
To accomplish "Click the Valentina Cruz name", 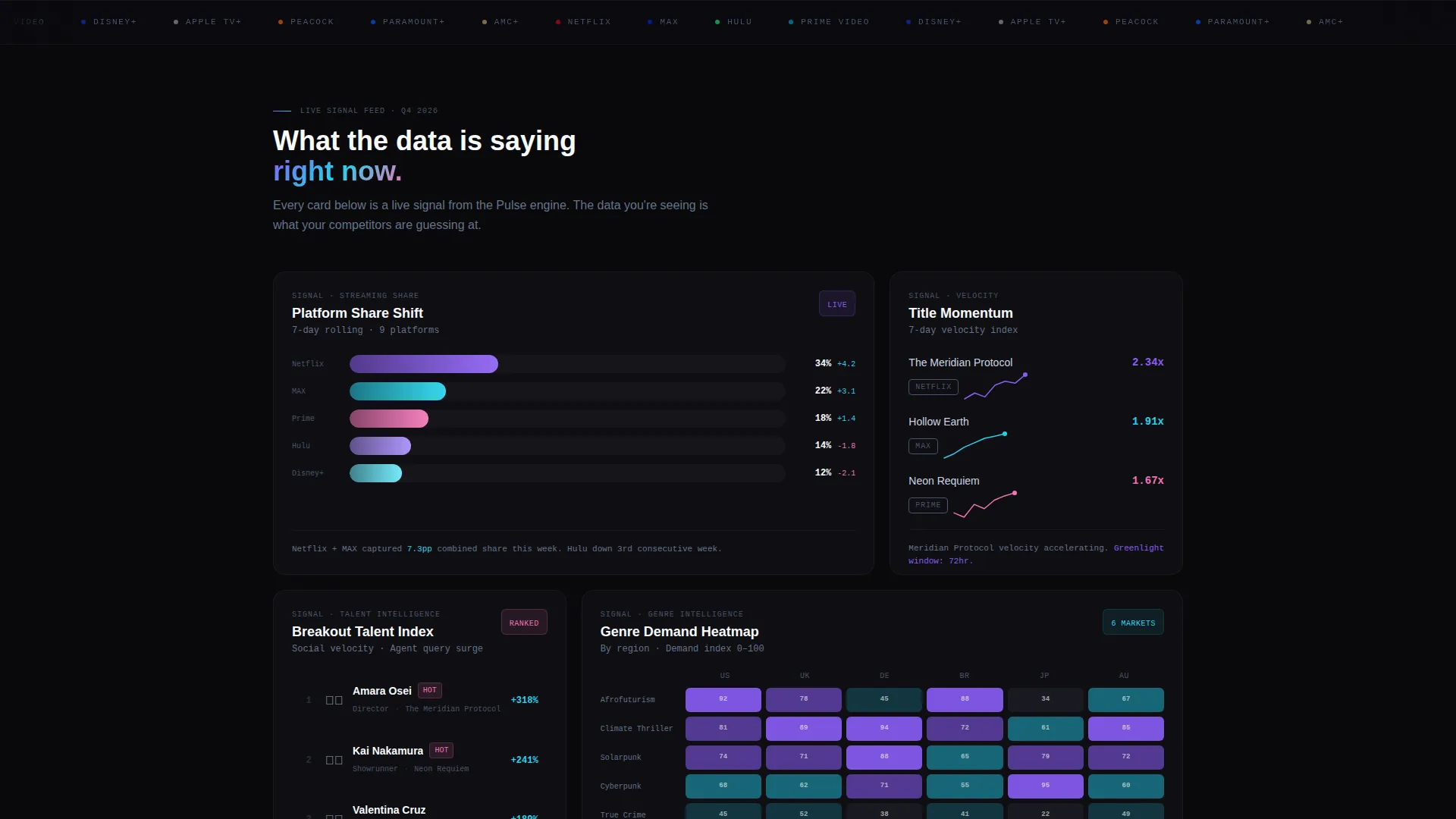I will 388,810.
